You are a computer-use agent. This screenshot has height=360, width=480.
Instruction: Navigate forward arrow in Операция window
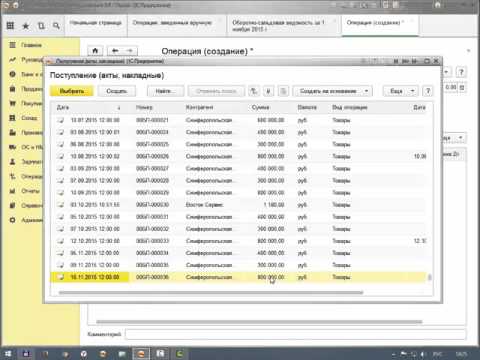pyautogui.click(x=130, y=51)
